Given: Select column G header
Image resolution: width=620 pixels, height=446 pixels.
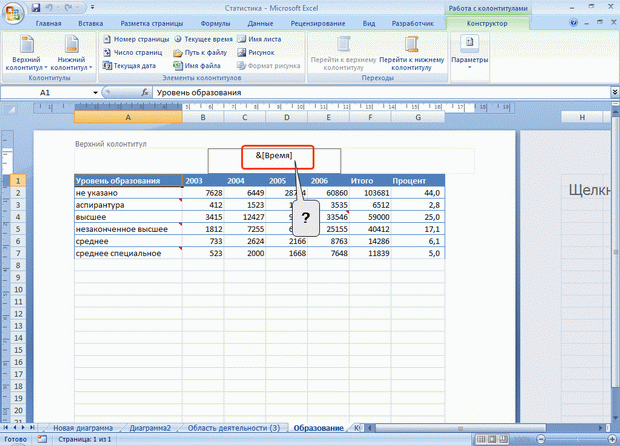Looking at the screenshot, I should [x=418, y=117].
